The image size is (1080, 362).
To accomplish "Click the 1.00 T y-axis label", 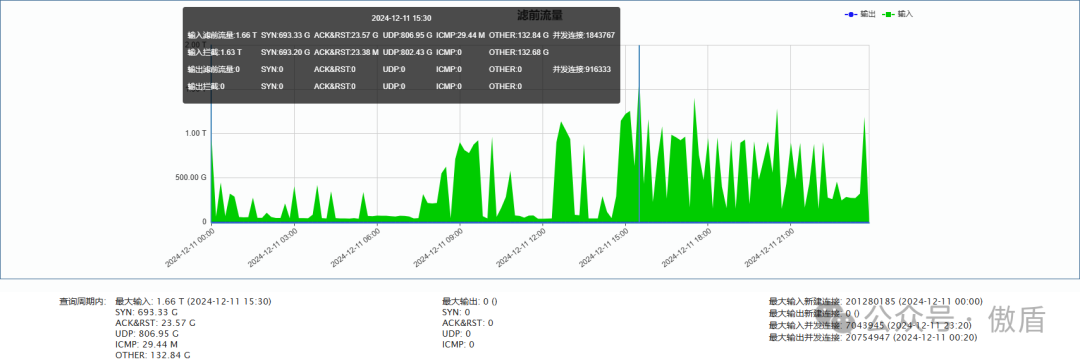I will click(195, 133).
